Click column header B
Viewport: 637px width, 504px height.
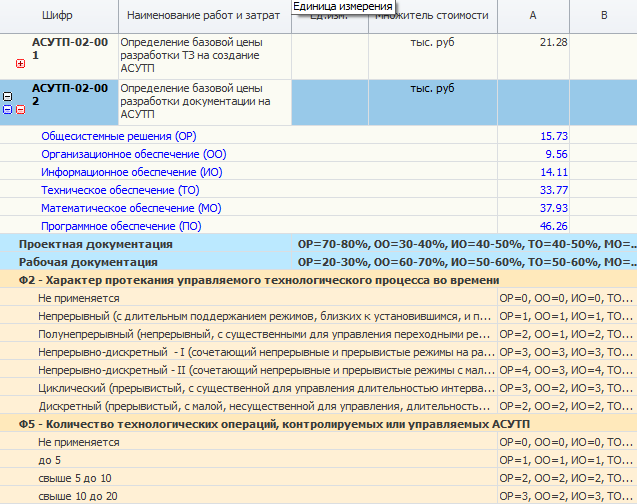point(604,15)
